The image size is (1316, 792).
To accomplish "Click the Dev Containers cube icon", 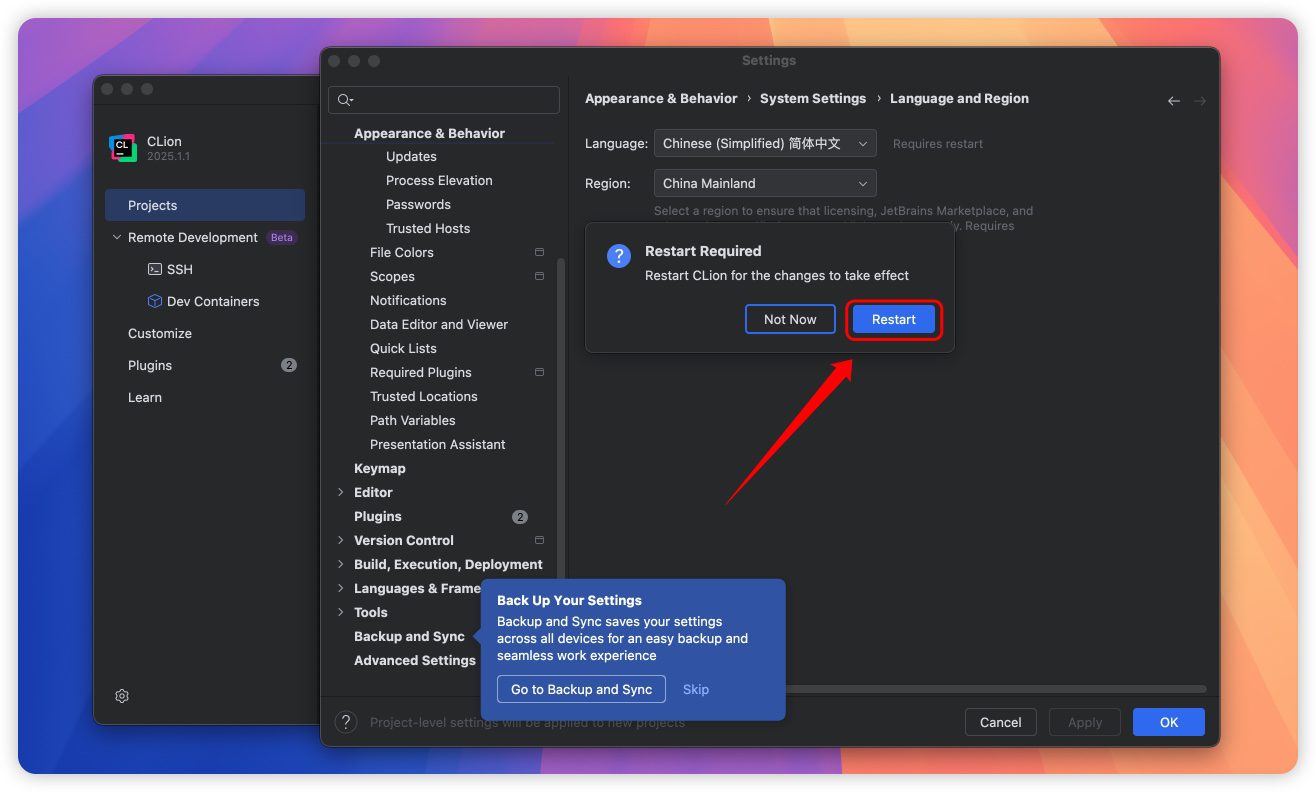I will click(x=155, y=301).
